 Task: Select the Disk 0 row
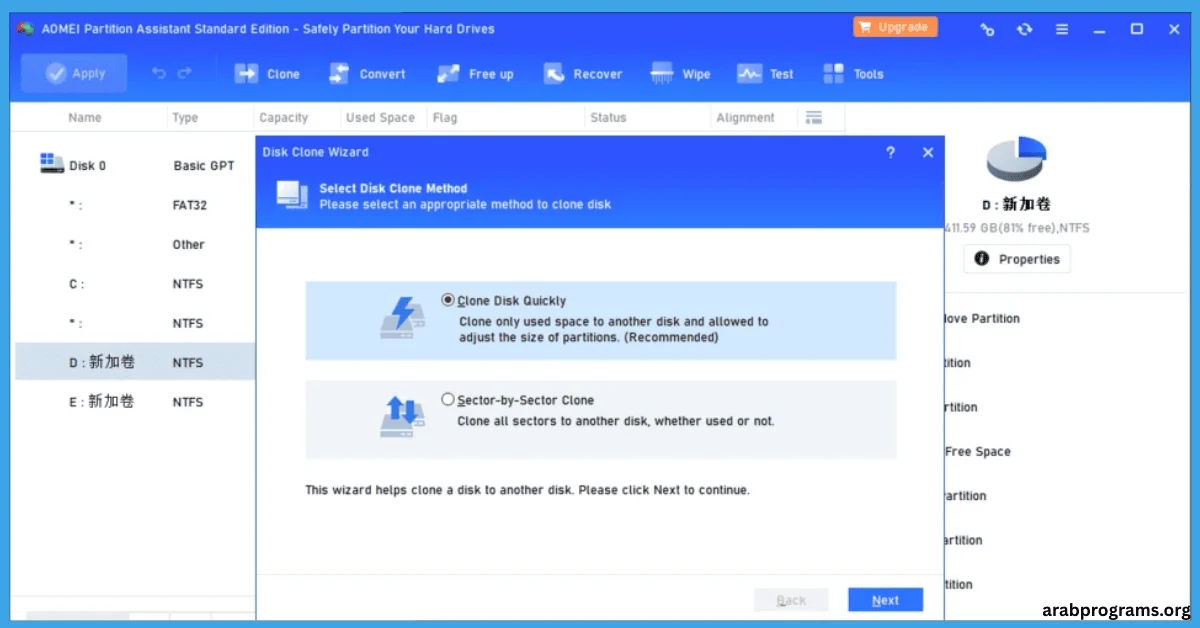coord(135,165)
